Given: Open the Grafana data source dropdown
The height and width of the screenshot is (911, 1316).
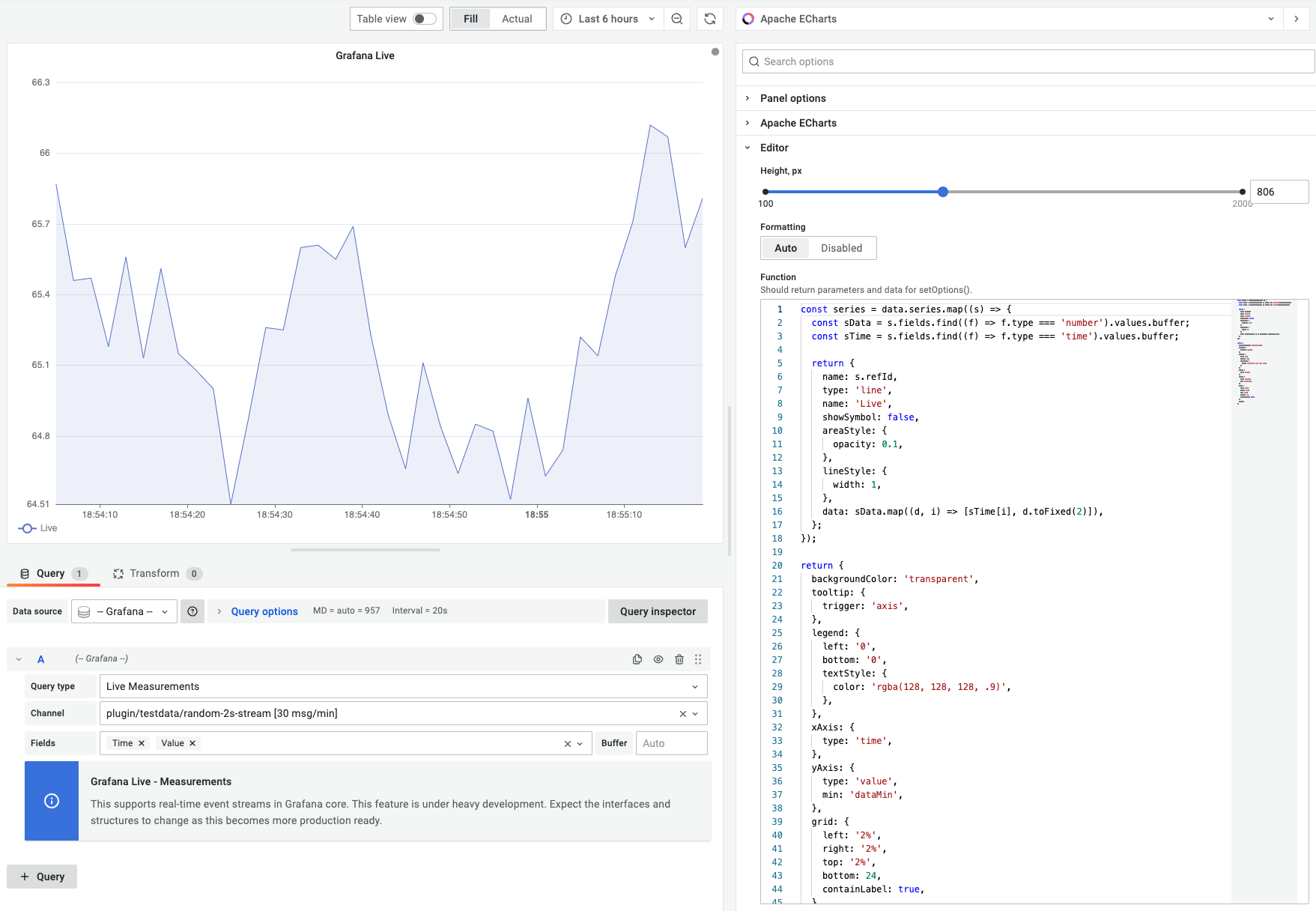Looking at the screenshot, I should pos(124,611).
